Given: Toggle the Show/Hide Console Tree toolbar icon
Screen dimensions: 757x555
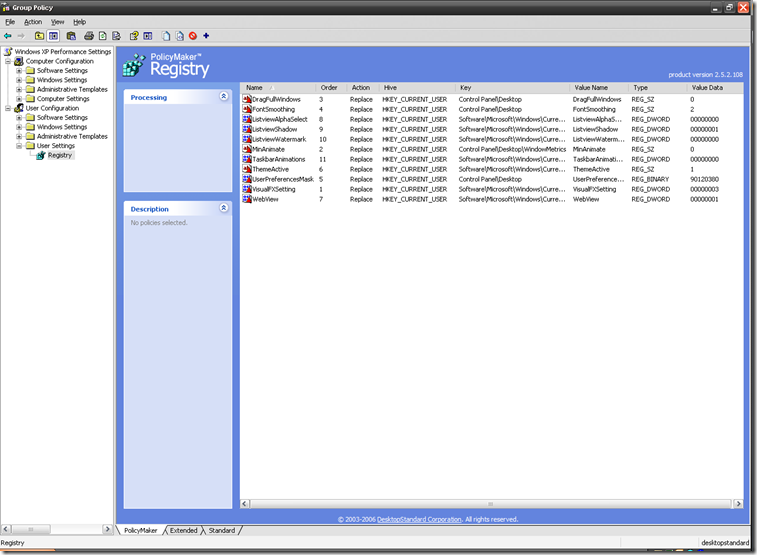Looking at the screenshot, I should tap(53, 36).
